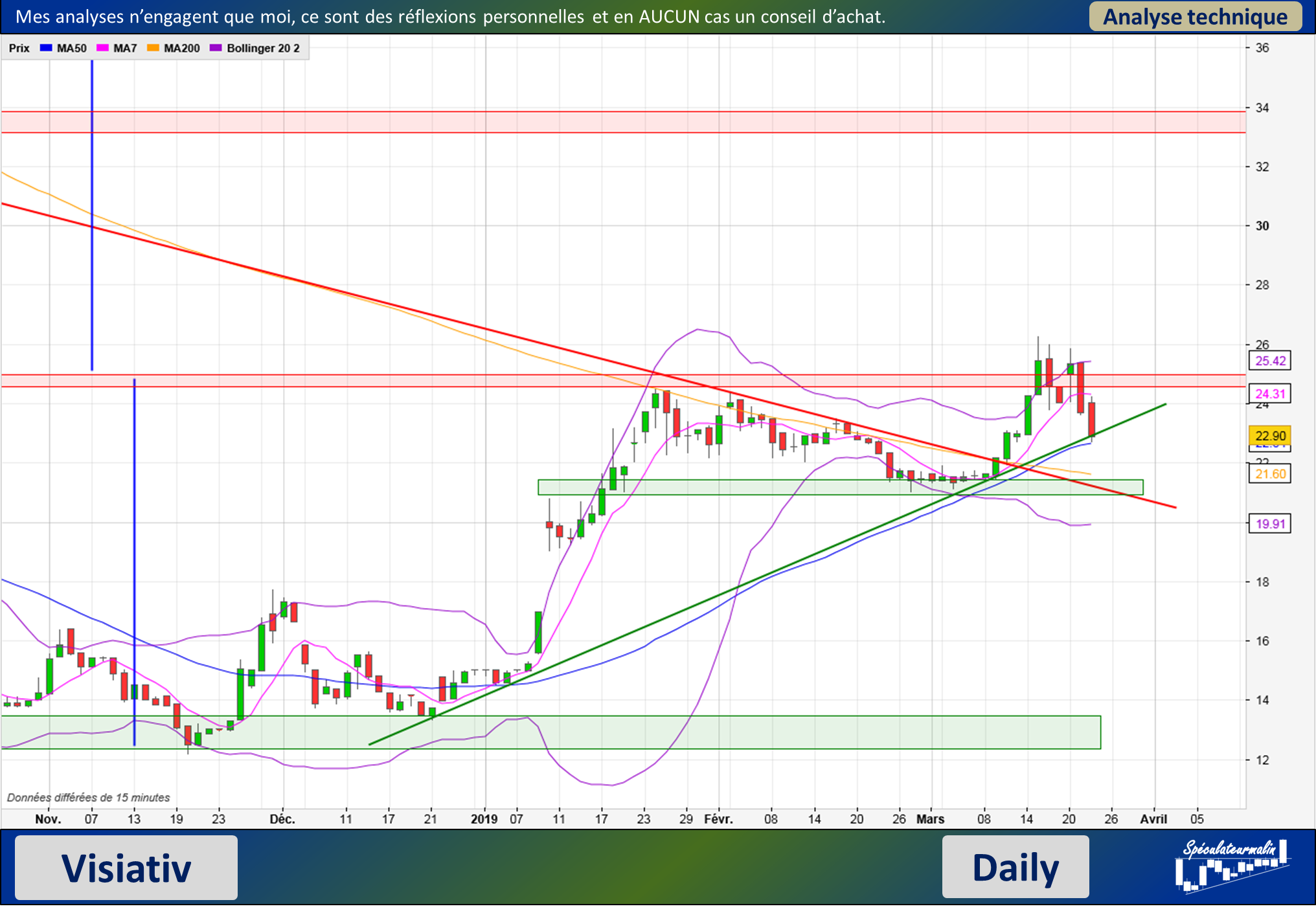Screen dimensions: 1316x913
Task: Click the 34 price axis tick label
Action: [x=1262, y=107]
